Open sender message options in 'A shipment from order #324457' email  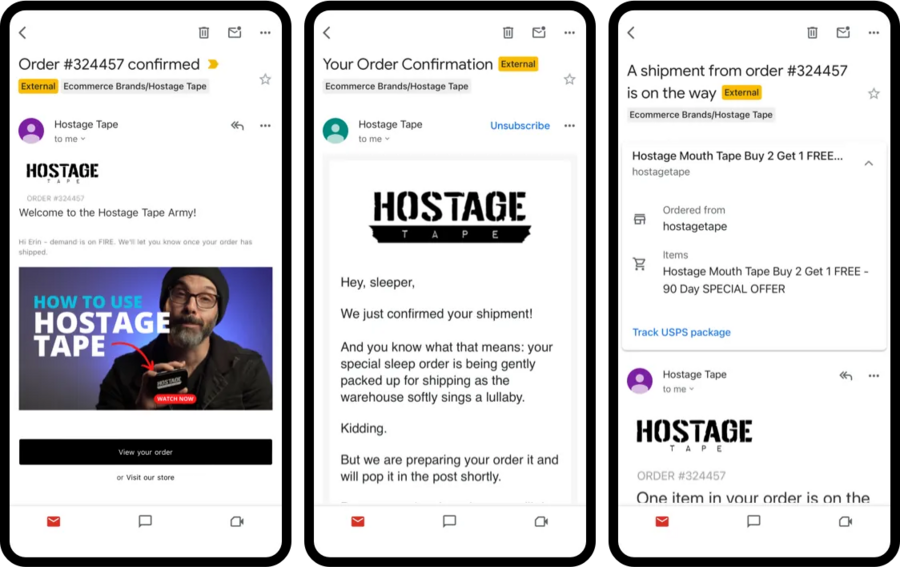[x=874, y=376]
